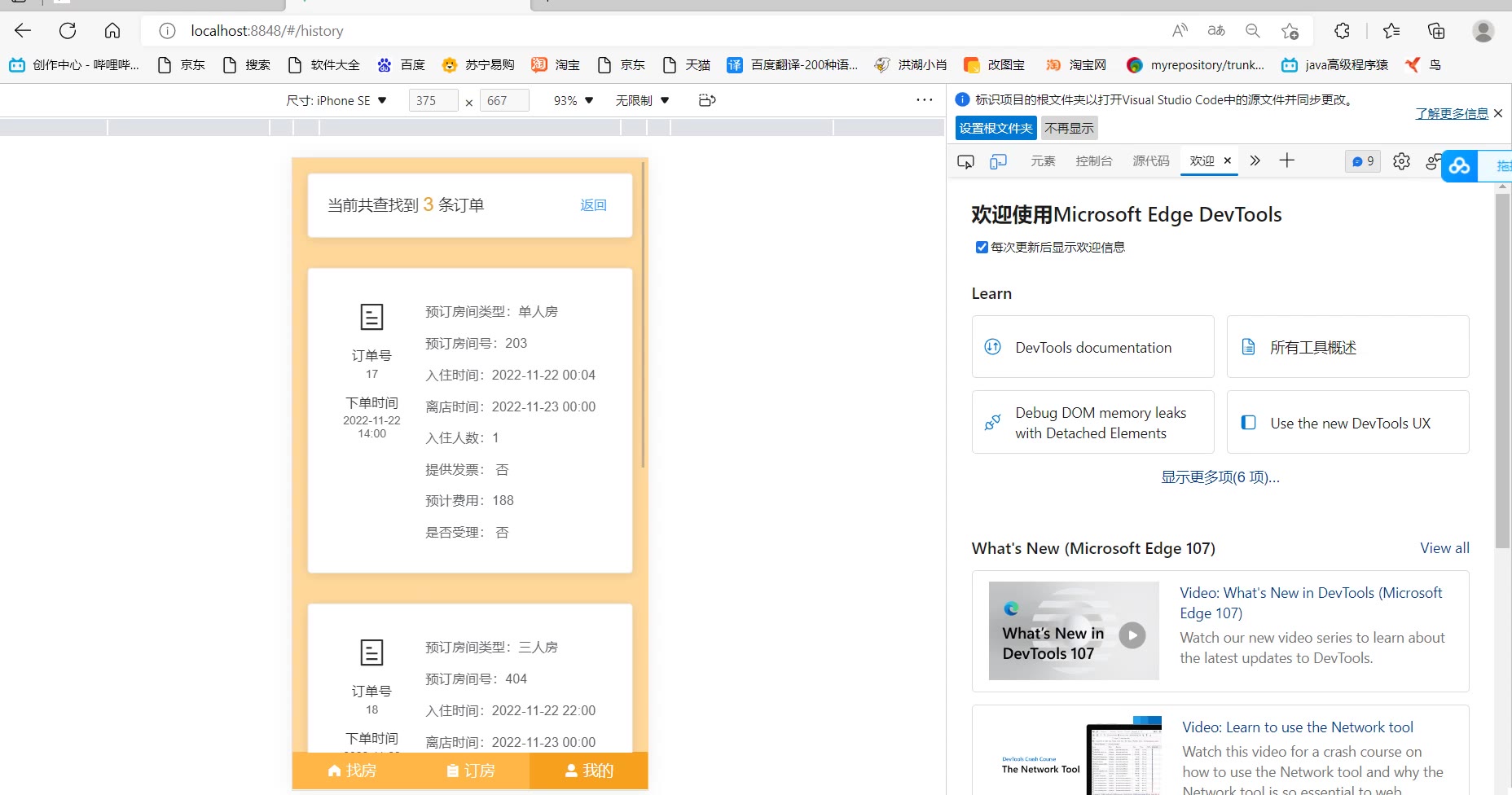The width and height of the screenshot is (1512, 795).
Task: Click the zoom magnifier icon in address bar
Action: 1253,31
